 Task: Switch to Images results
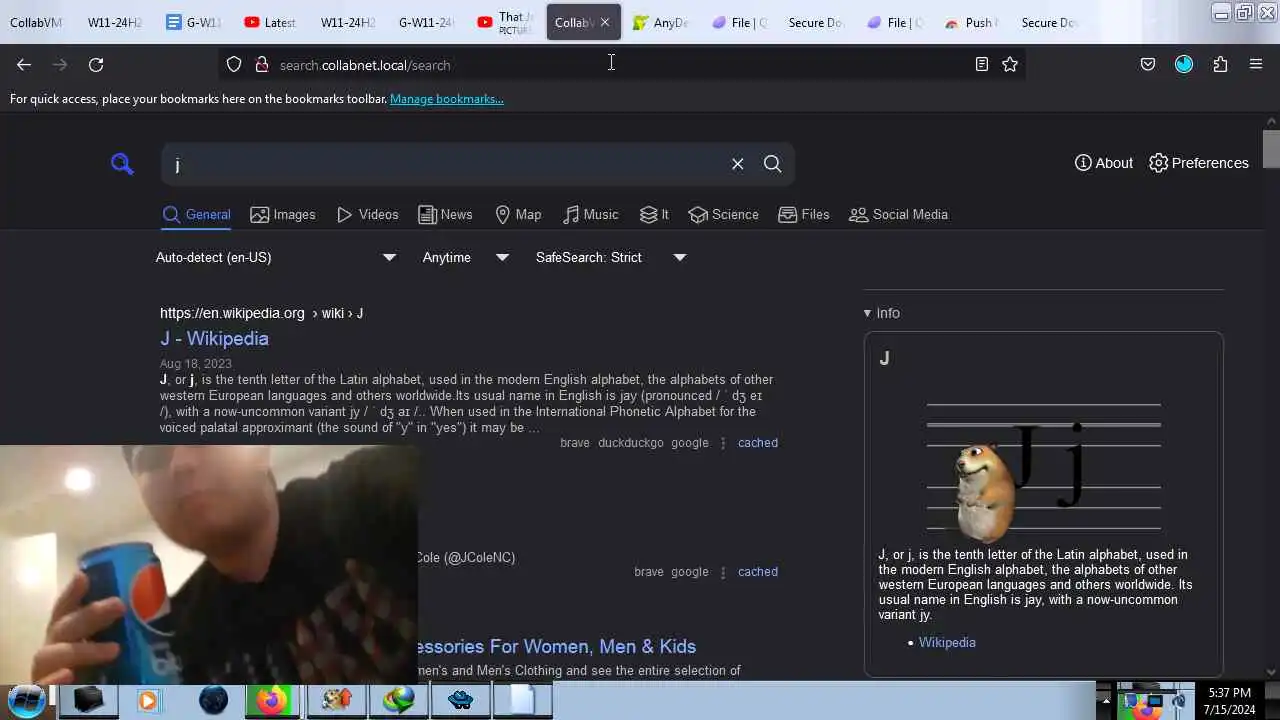tap(283, 214)
